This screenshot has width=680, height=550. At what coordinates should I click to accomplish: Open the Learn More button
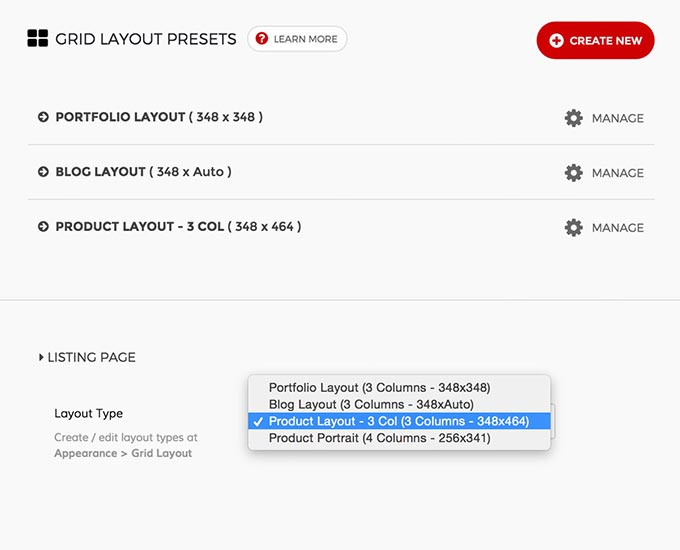pos(297,39)
